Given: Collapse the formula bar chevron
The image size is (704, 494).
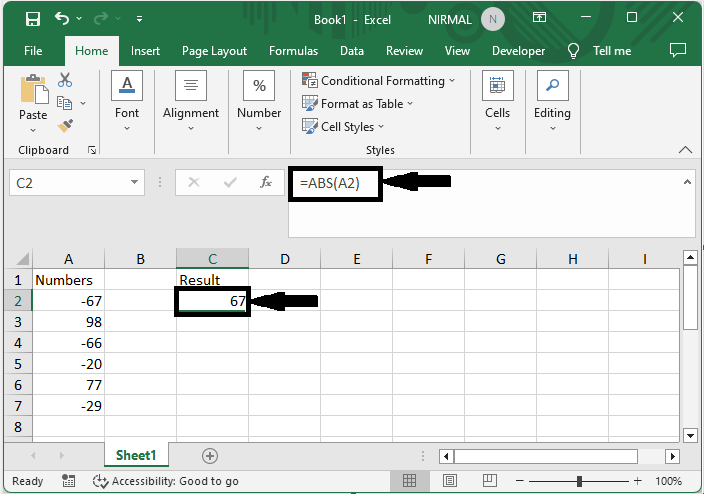Looking at the screenshot, I should (x=687, y=182).
